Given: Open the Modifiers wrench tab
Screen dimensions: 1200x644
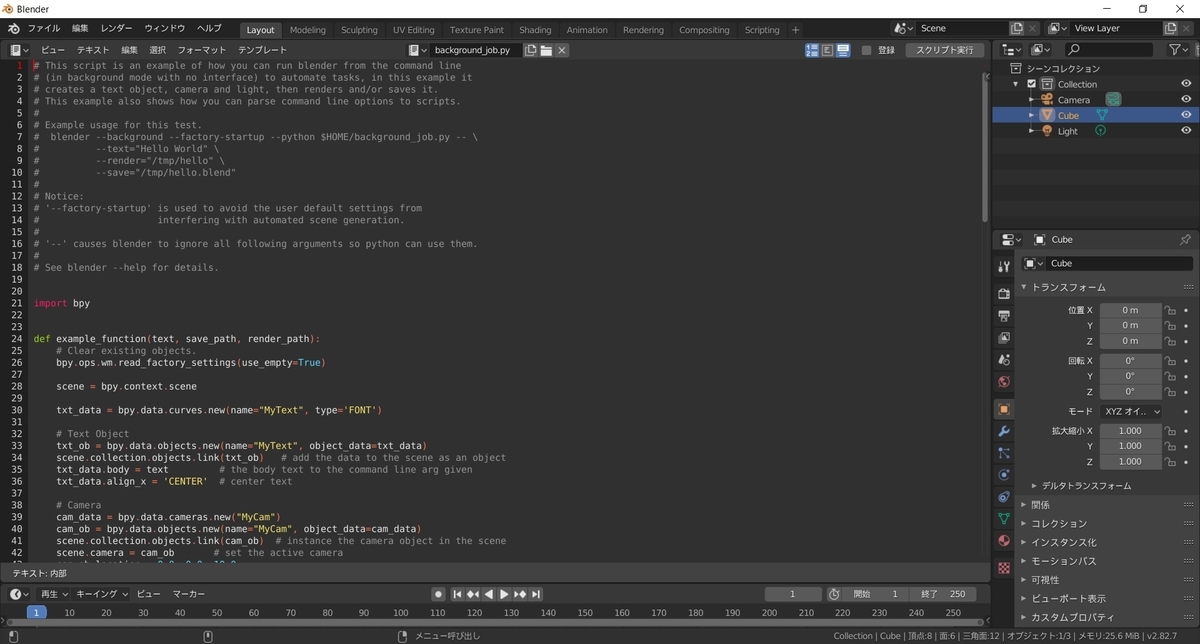Looking at the screenshot, I should click(x=1004, y=431).
